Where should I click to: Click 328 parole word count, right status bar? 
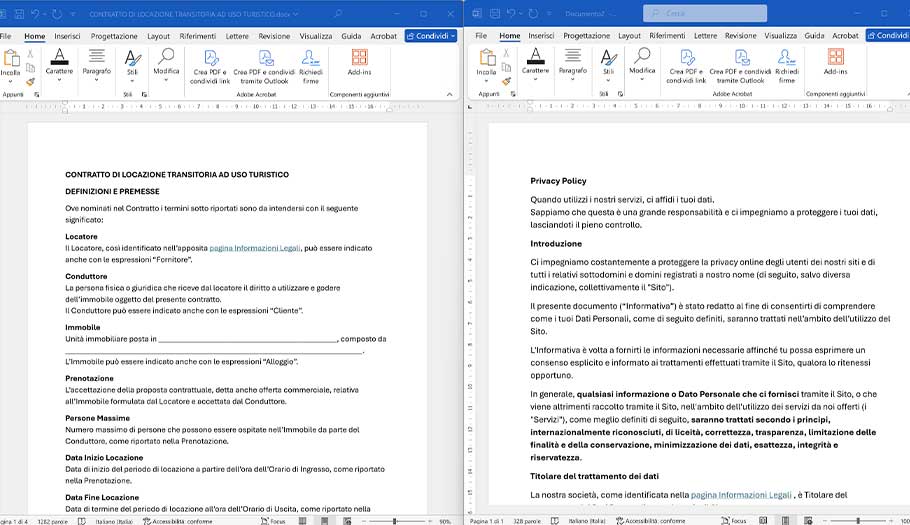(526, 521)
